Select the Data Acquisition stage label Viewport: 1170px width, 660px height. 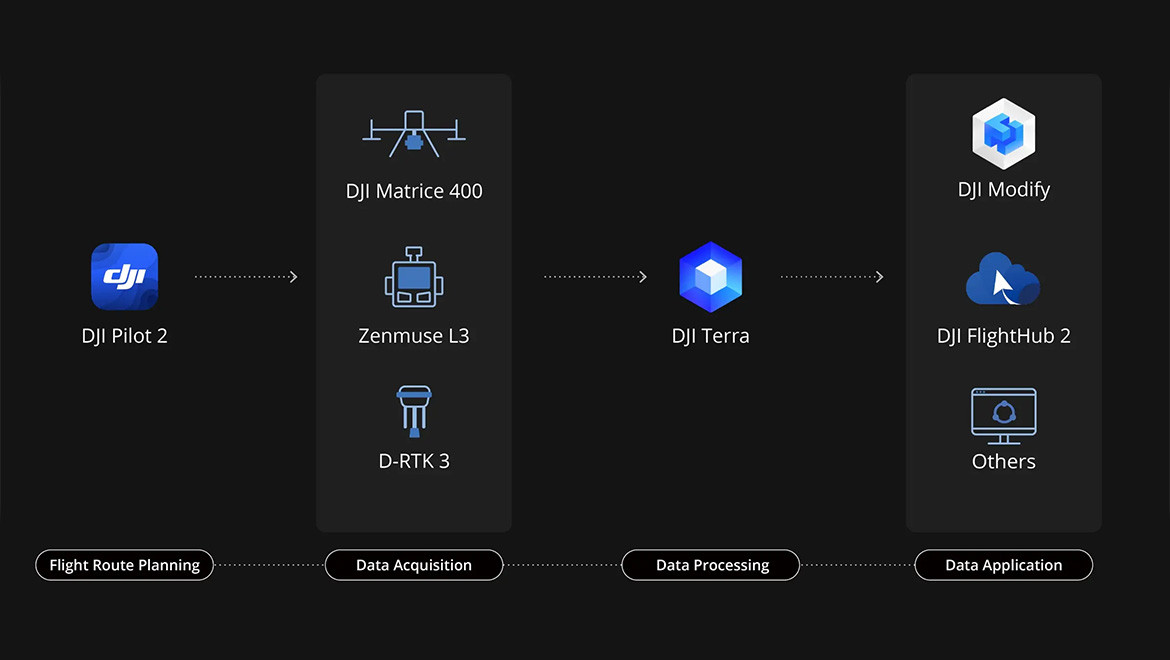[x=414, y=565]
